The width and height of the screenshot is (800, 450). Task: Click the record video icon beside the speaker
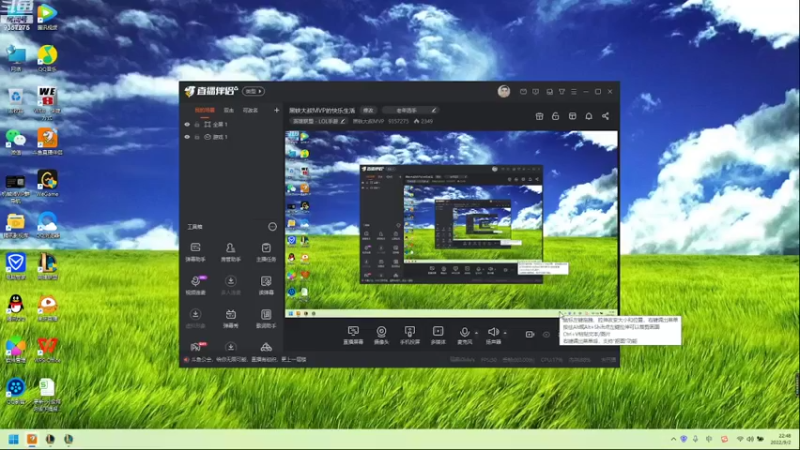[530, 335]
